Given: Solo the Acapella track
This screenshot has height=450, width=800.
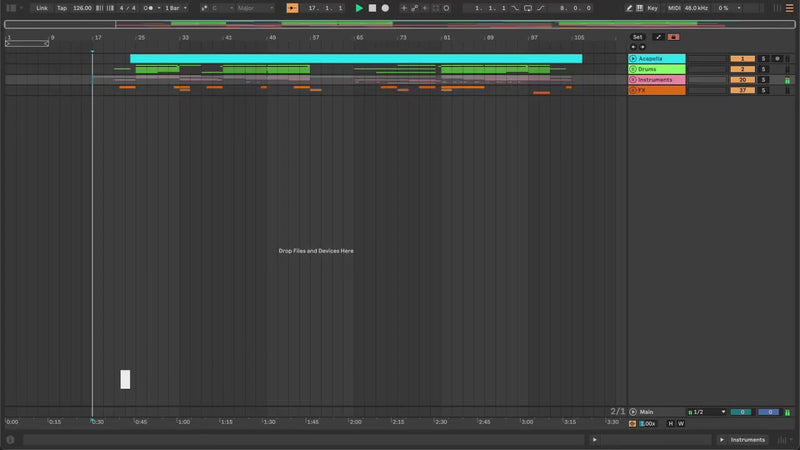Looking at the screenshot, I should coord(764,59).
